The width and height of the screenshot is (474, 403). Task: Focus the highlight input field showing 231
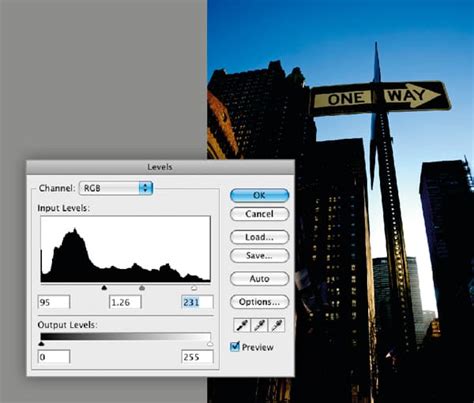pyautogui.click(x=197, y=302)
